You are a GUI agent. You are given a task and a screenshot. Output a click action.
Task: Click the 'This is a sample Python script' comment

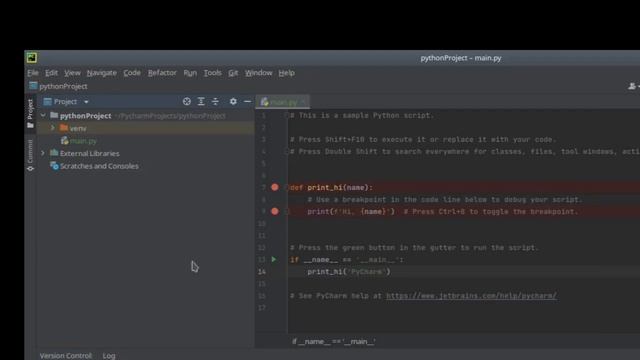click(x=362, y=116)
